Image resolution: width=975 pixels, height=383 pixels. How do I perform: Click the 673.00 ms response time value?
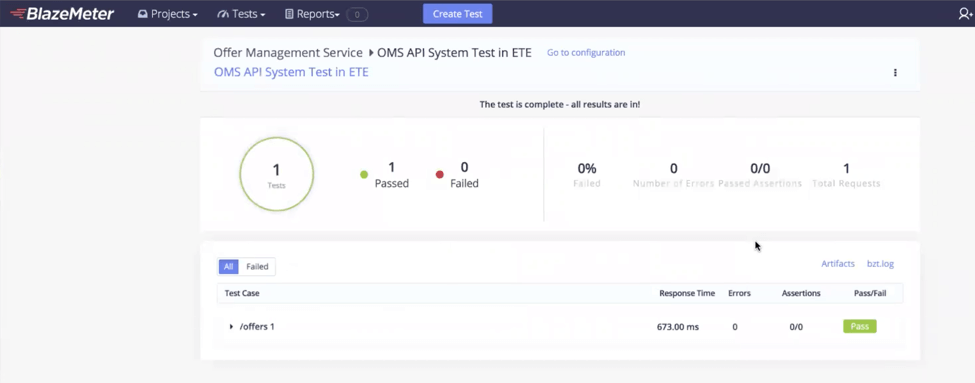[x=678, y=326]
